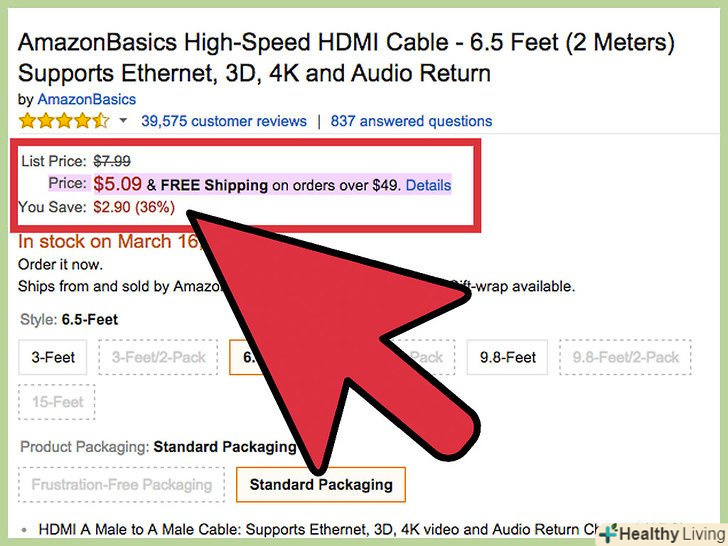Open the 39,575 customer reviews link
The image size is (728, 546).
coord(224,121)
